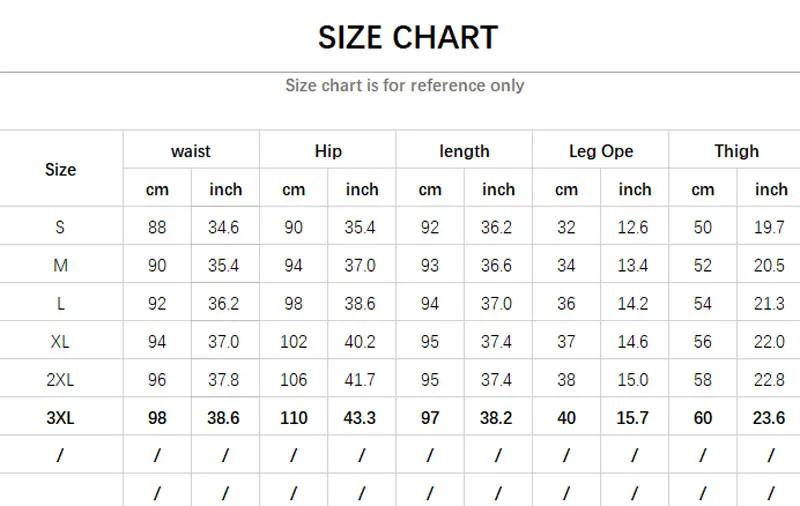Click the Hip column header
The image size is (800, 506).
point(327,151)
